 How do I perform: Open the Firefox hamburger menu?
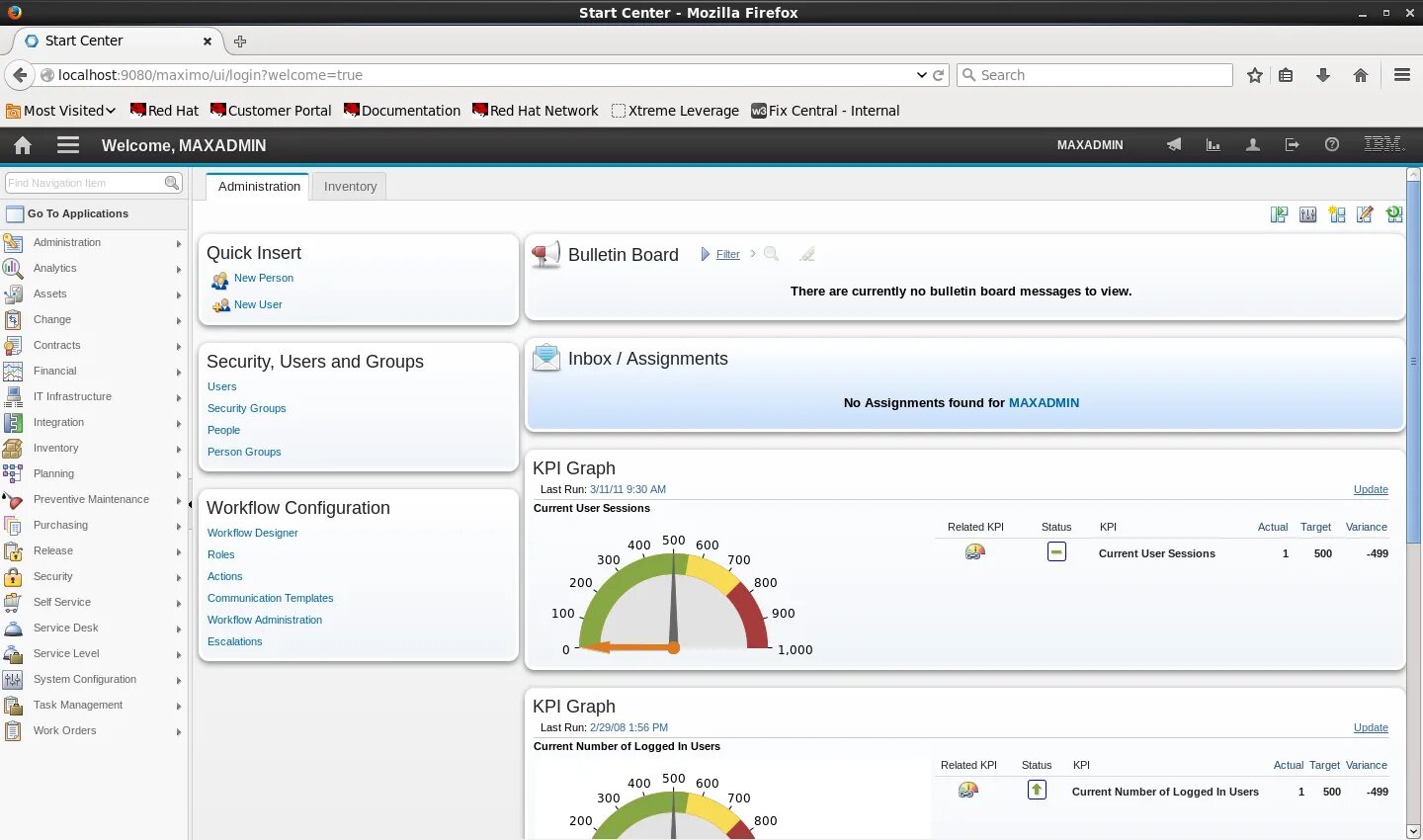click(x=1401, y=75)
